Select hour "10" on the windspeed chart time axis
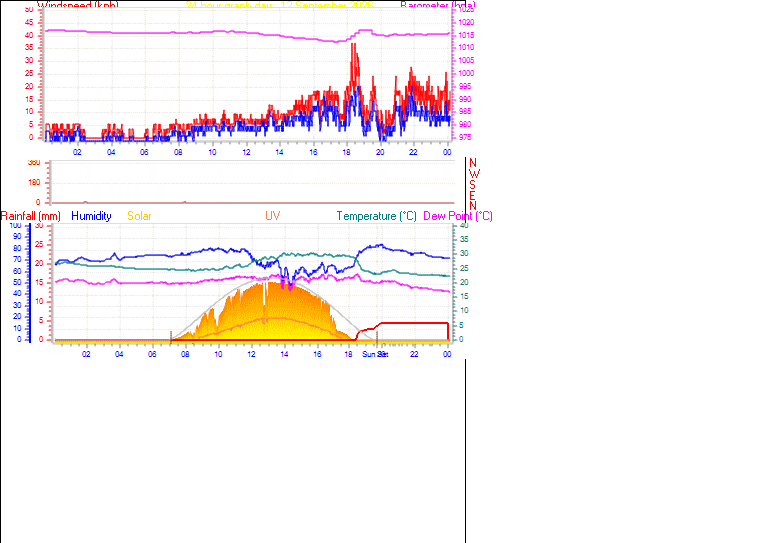The image size is (761, 543). click(212, 152)
